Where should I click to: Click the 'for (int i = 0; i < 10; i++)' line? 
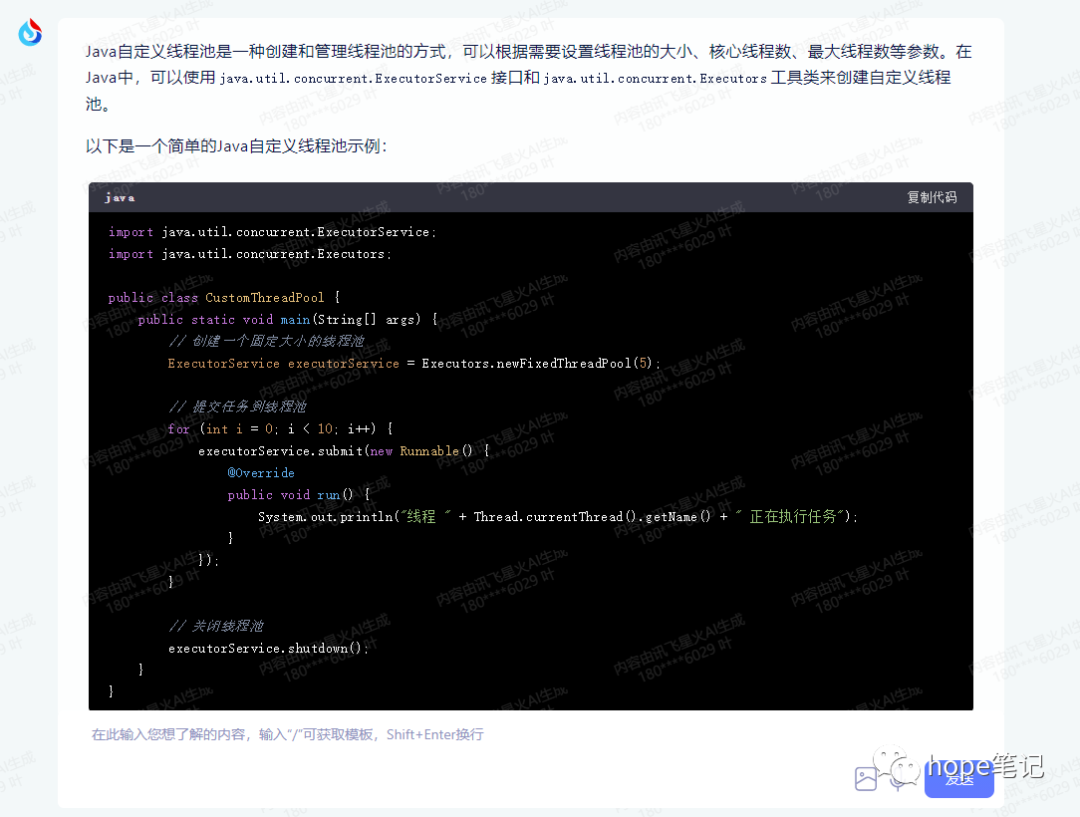coord(280,429)
